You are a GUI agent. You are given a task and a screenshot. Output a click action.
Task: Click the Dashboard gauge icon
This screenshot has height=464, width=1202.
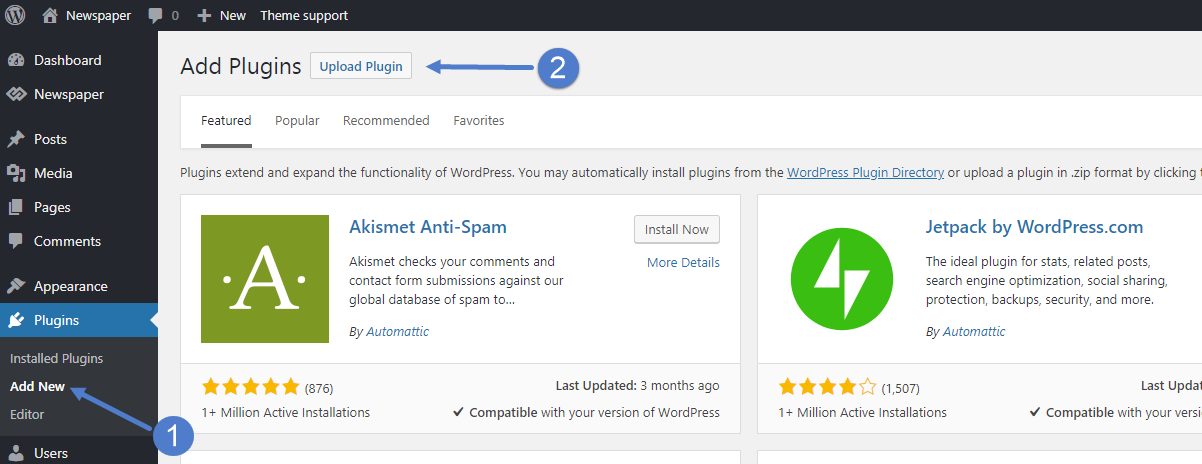click(x=16, y=60)
